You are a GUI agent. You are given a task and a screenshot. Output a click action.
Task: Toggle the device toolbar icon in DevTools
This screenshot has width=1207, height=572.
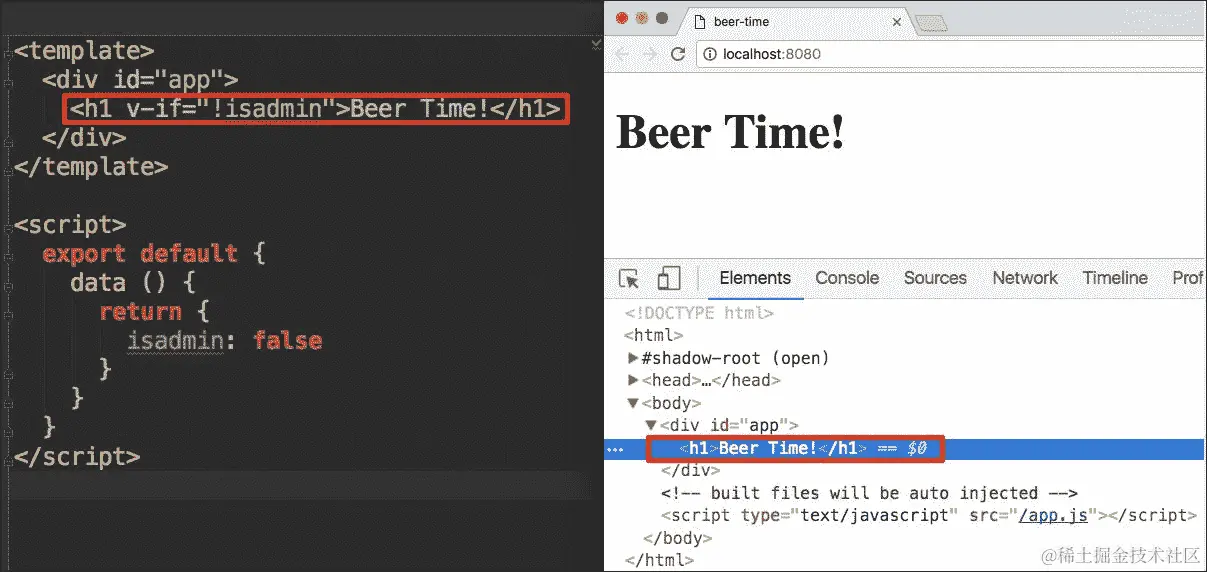point(668,278)
